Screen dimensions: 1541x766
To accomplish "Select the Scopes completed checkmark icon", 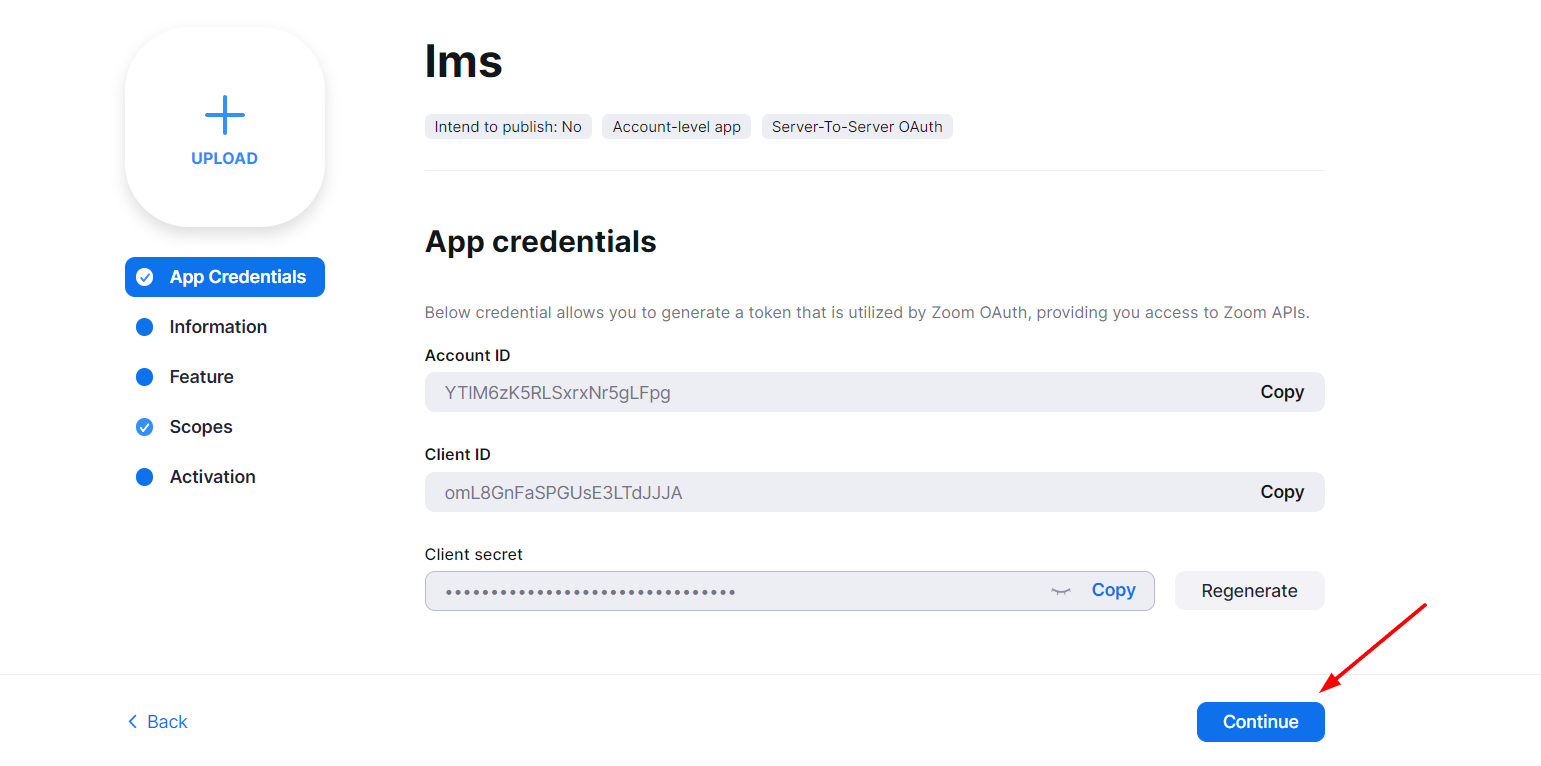I will tap(144, 427).
